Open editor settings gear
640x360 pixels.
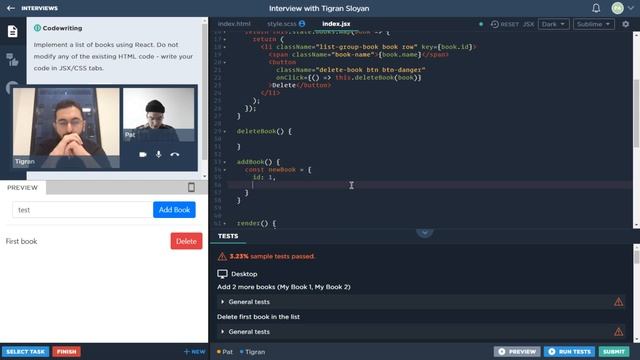(625, 24)
